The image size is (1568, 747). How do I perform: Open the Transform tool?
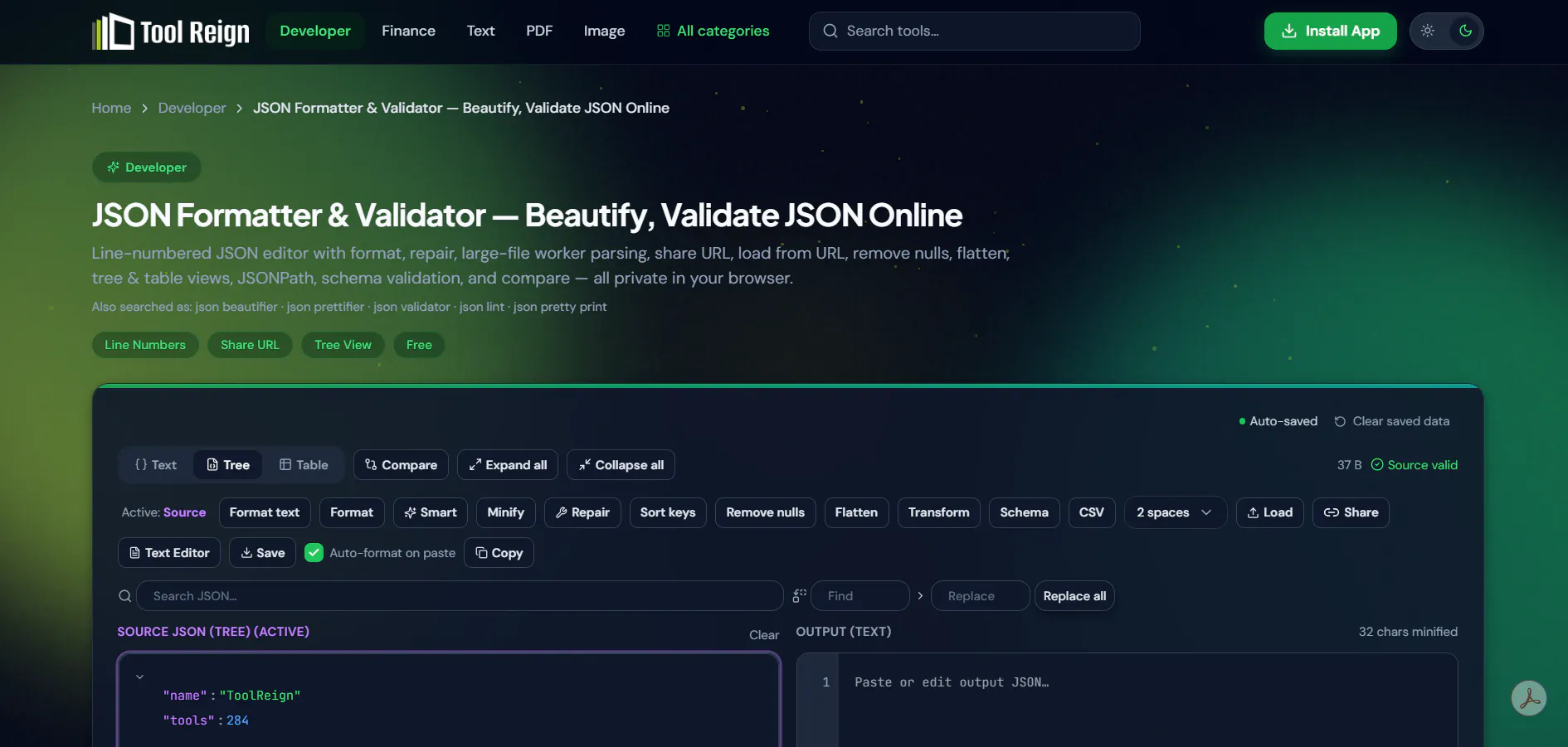coord(939,512)
